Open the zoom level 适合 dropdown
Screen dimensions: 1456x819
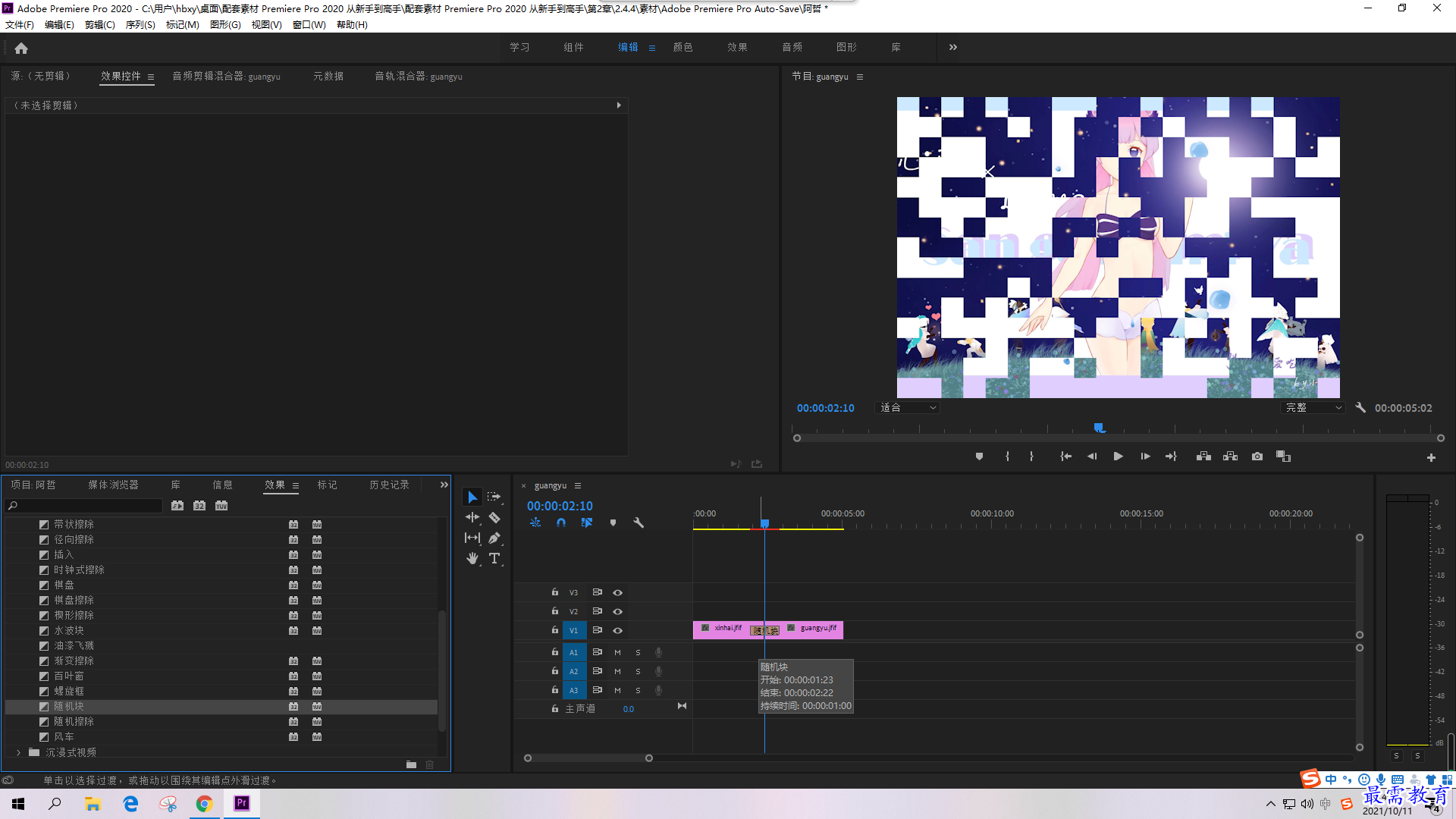click(908, 407)
